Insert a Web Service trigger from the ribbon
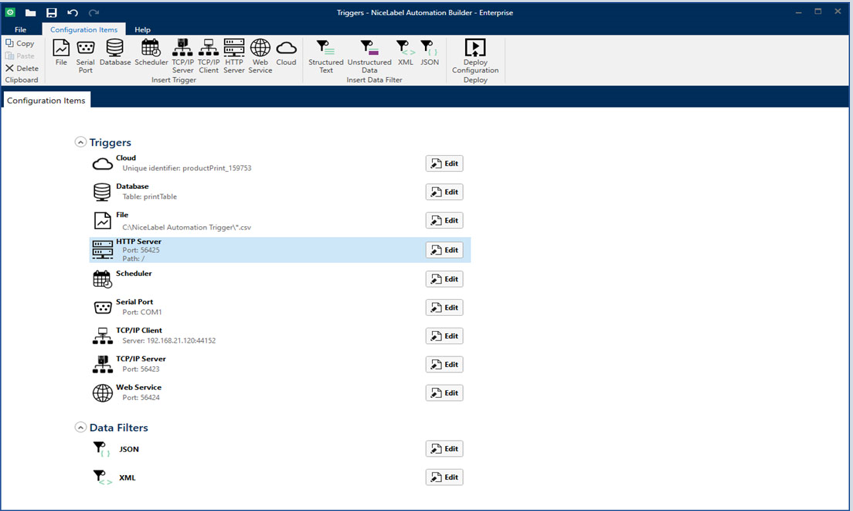 coord(260,56)
